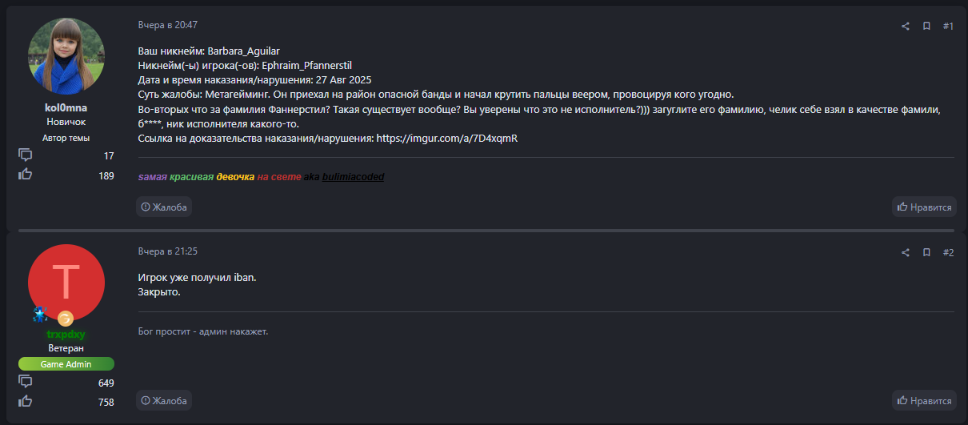
Task: Follow the bulimiacoded signature link
Action: (353, 177)
